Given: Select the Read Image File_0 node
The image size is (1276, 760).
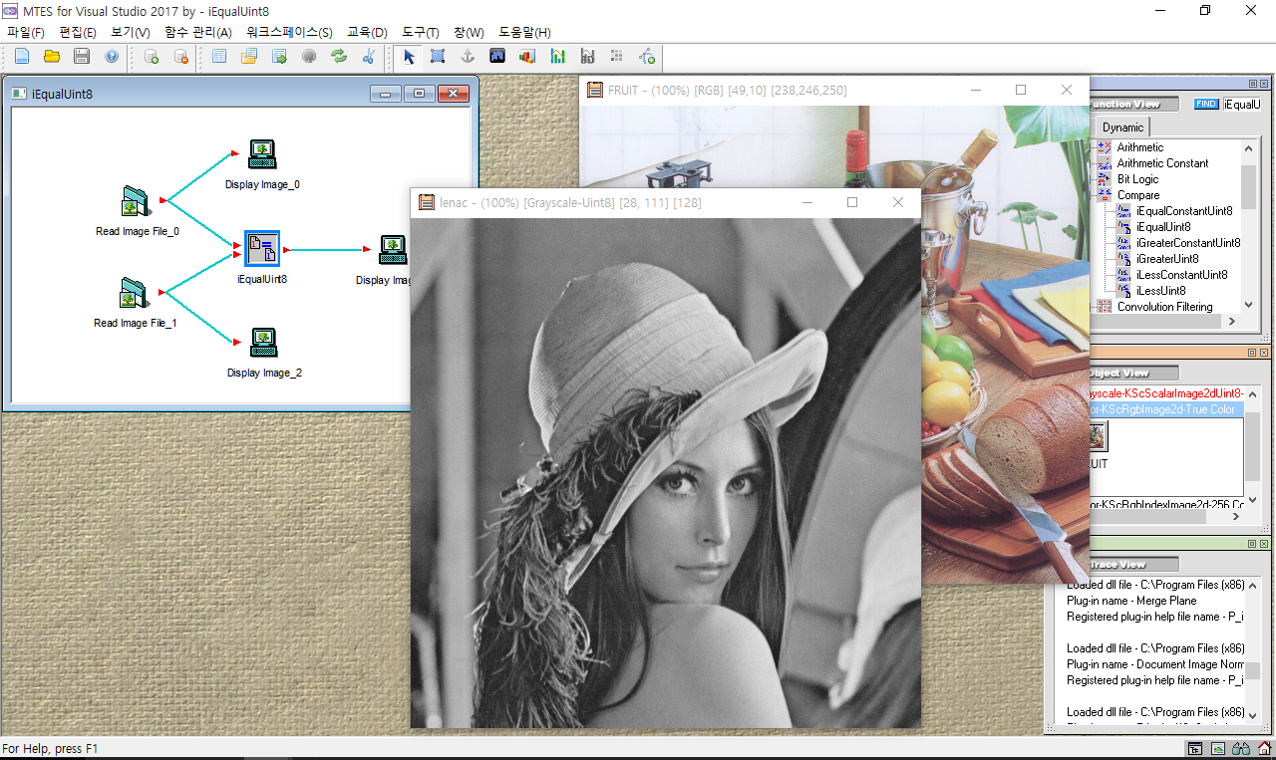Looking at the screenshot, I should click(136, 202).
